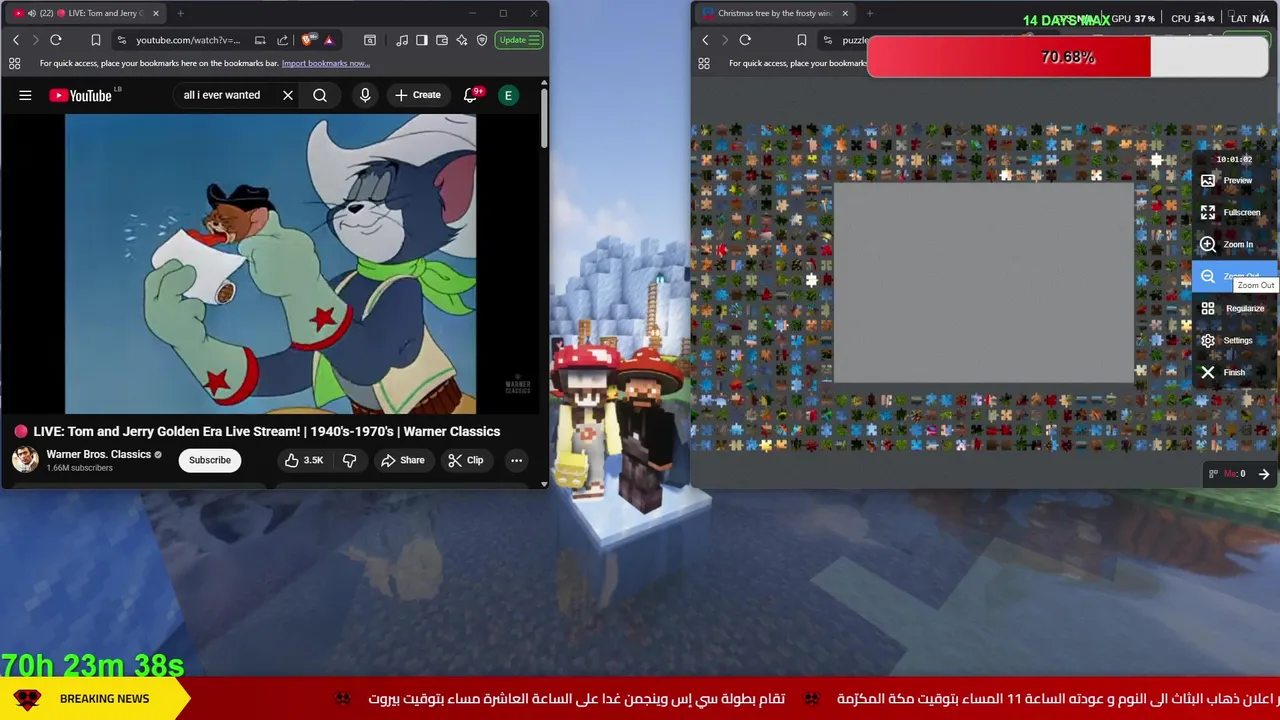
Task: Open the Leo AI sparkle icon
Action: 462,40
